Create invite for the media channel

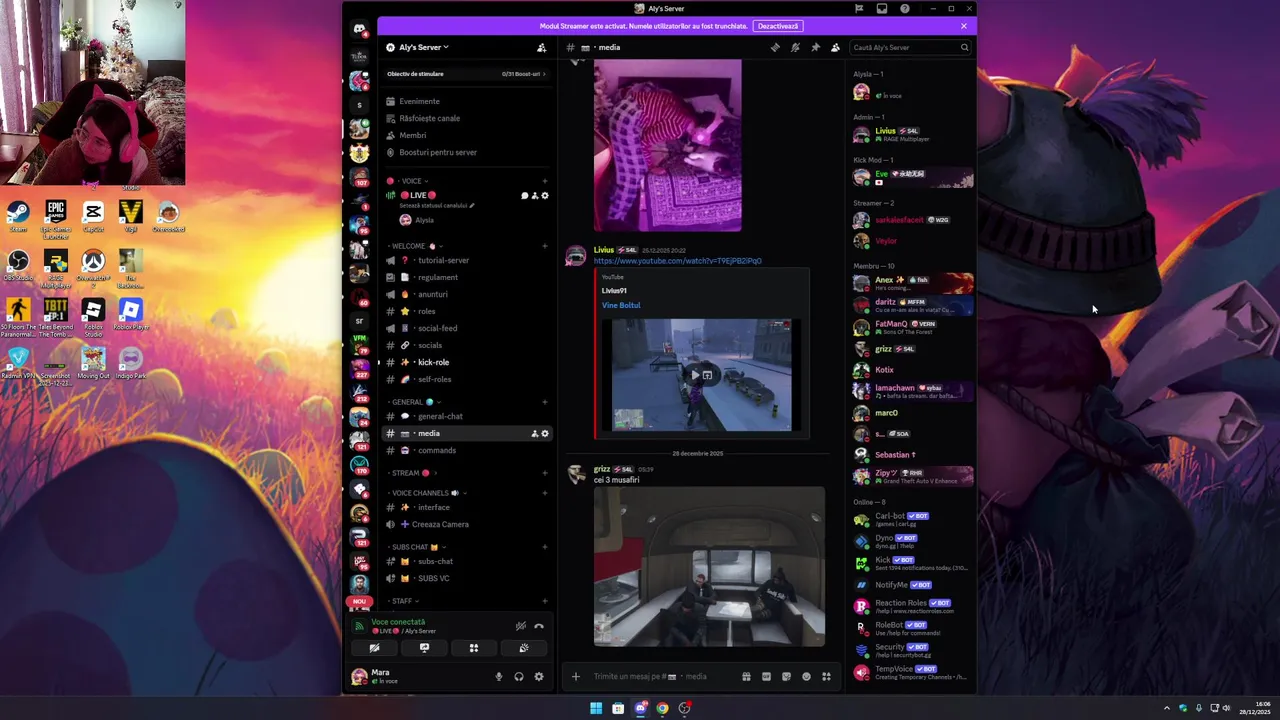[x=535, y=434]
